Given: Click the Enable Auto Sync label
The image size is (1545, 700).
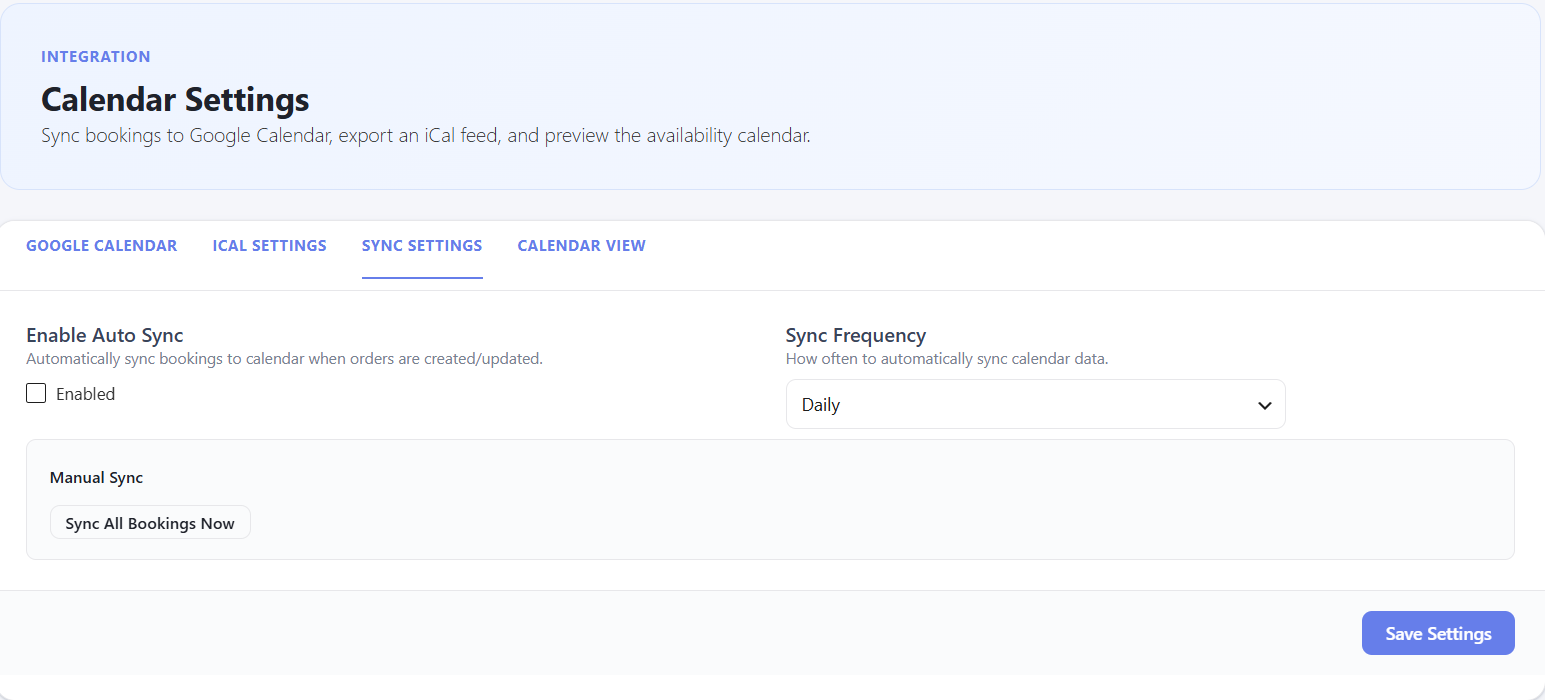Looking at the screenshot, I should [105, 335].
